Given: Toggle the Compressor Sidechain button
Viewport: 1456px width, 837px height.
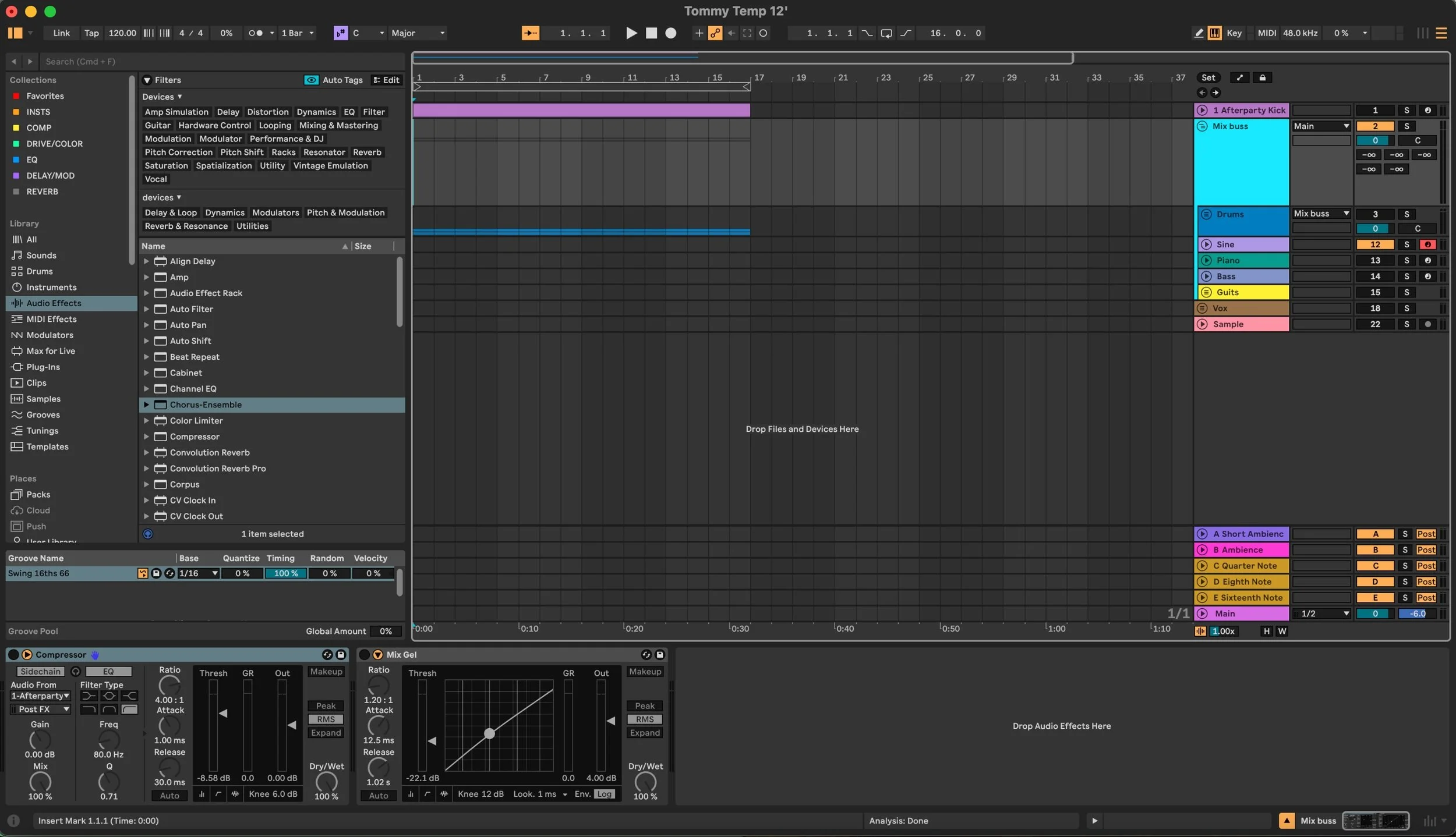Looking at the screenshot, I should 40,671.
